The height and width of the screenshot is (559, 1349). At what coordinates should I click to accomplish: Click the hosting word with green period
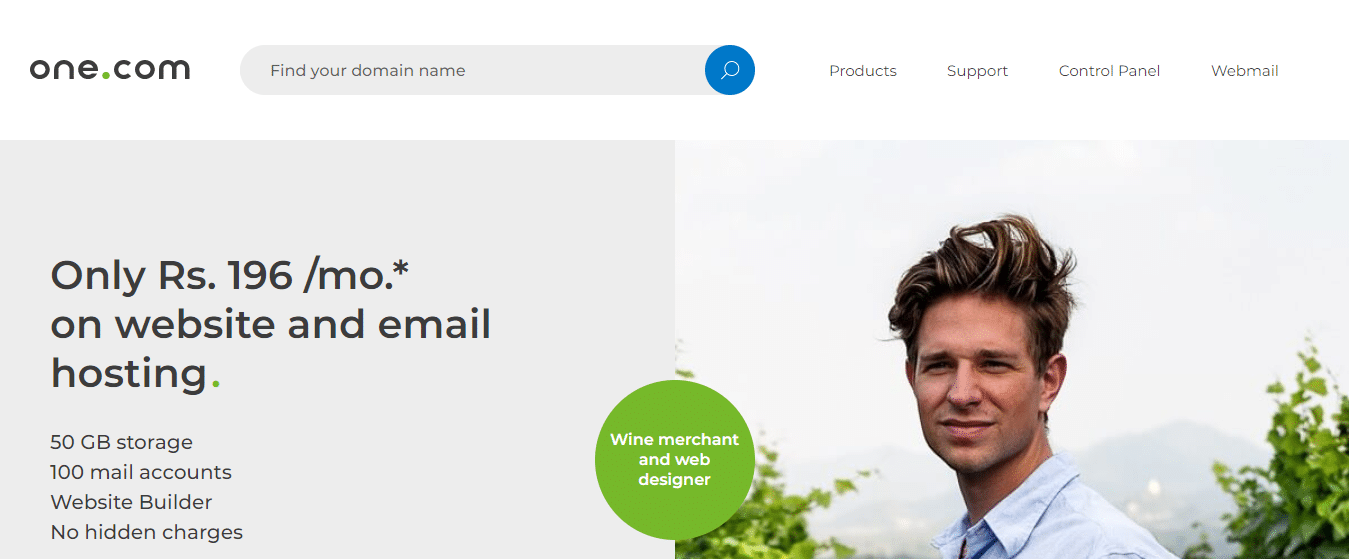(135, 374)
